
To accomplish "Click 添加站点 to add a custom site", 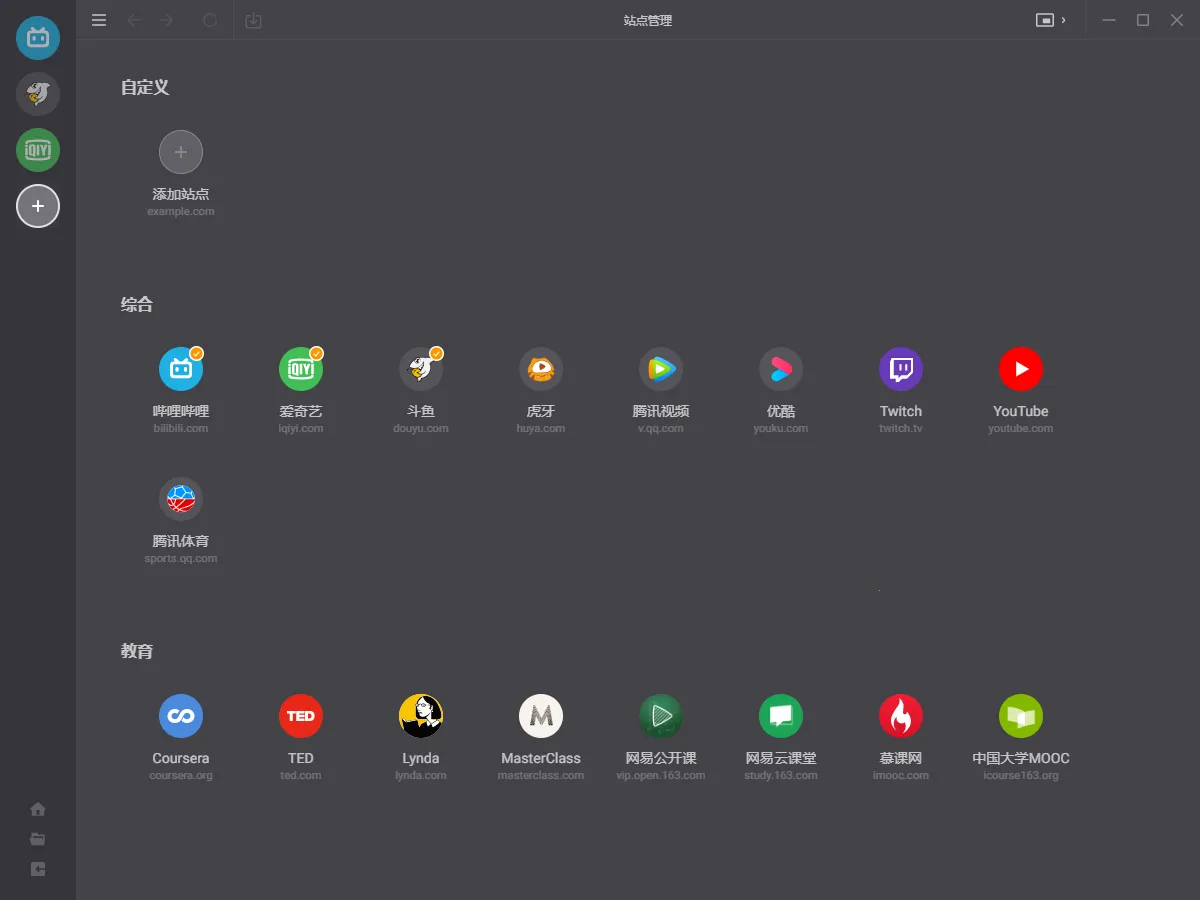I will [180, 152].
